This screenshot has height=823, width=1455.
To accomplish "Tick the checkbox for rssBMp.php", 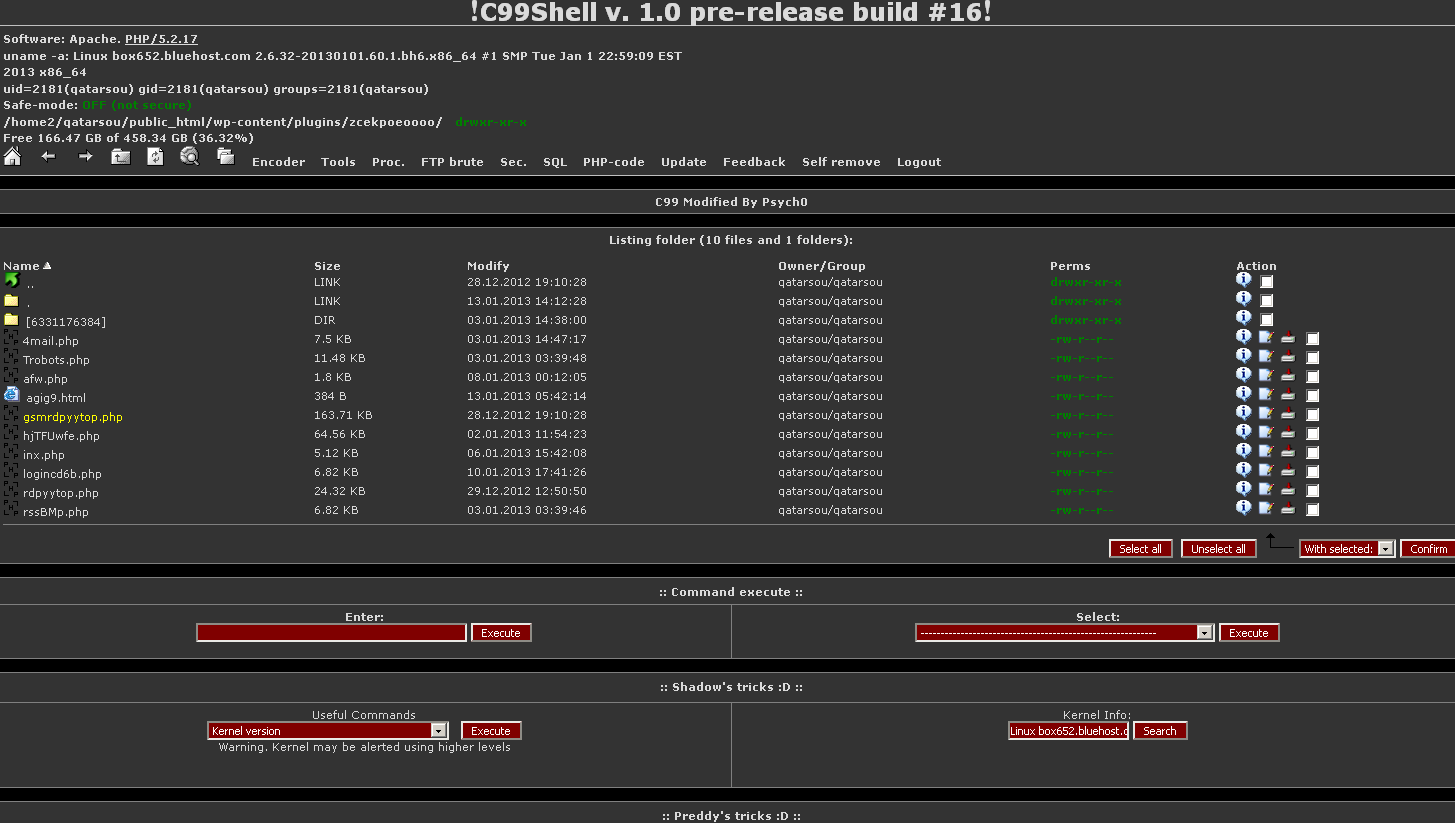I will point(1313,510).
